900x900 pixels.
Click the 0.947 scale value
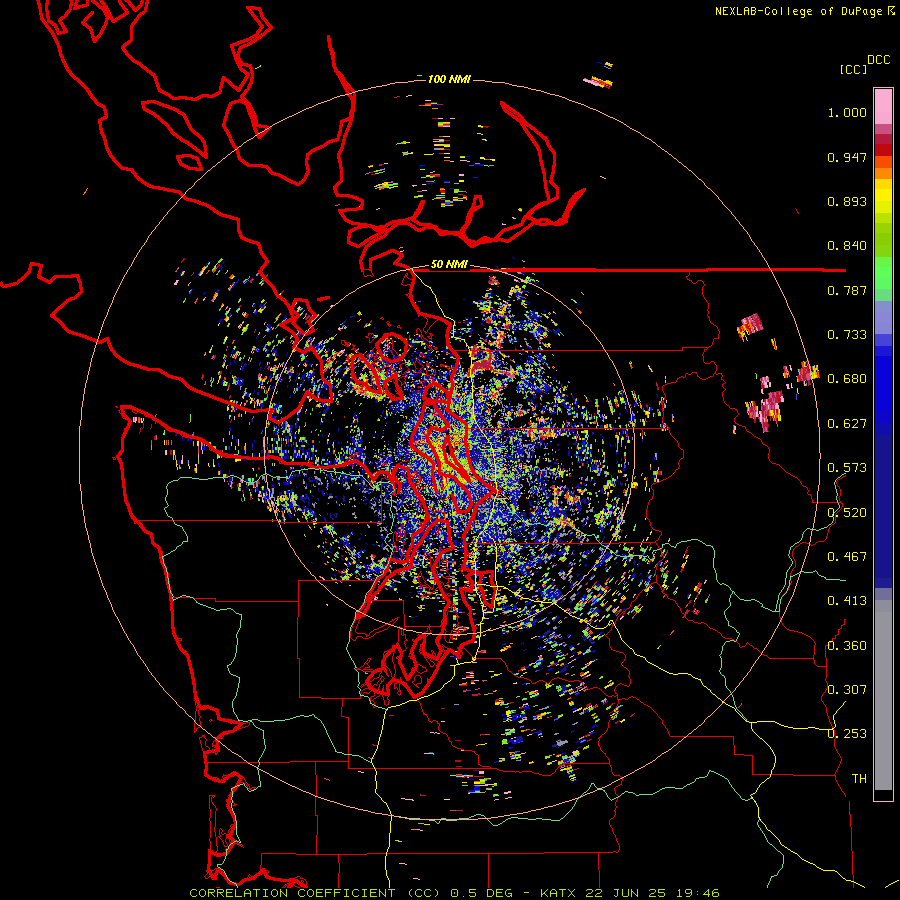point(847,157)
